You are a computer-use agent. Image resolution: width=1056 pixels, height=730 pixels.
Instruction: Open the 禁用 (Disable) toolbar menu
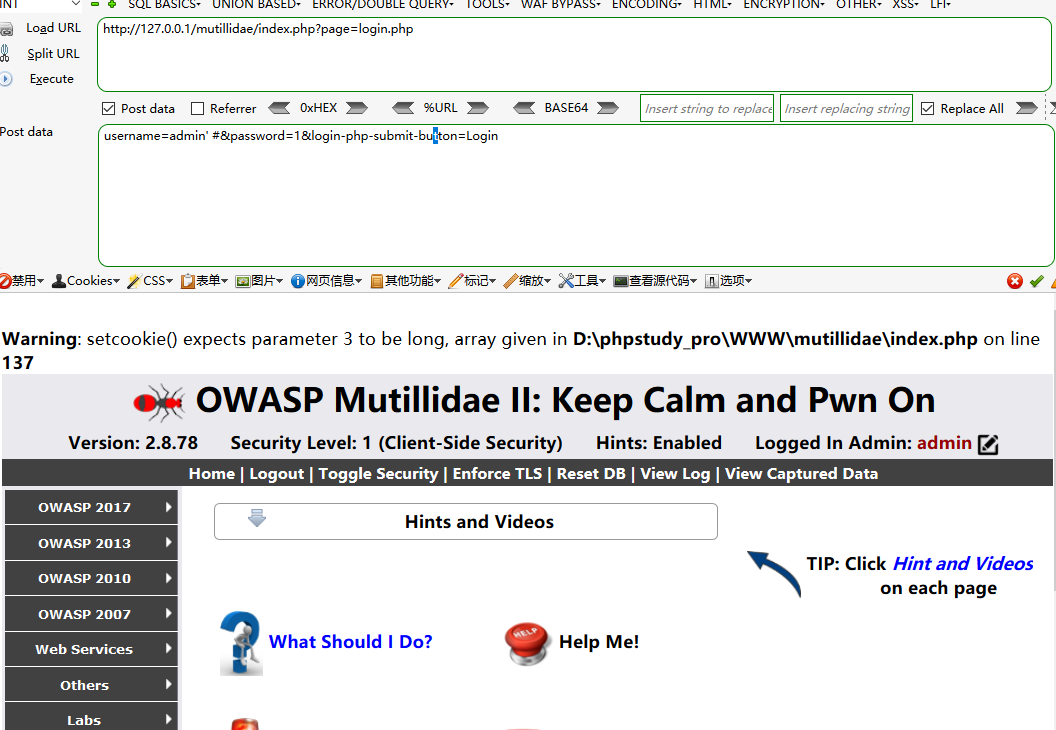(22, 281)
